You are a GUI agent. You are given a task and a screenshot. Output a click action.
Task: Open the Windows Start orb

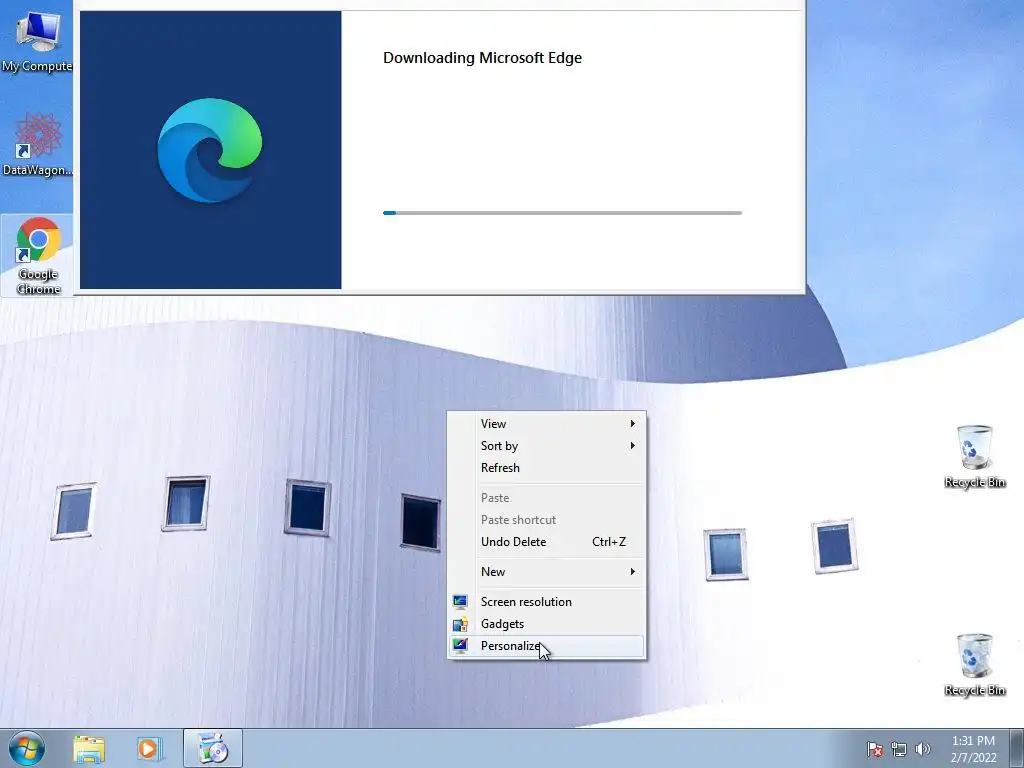[x=27, y=748]
